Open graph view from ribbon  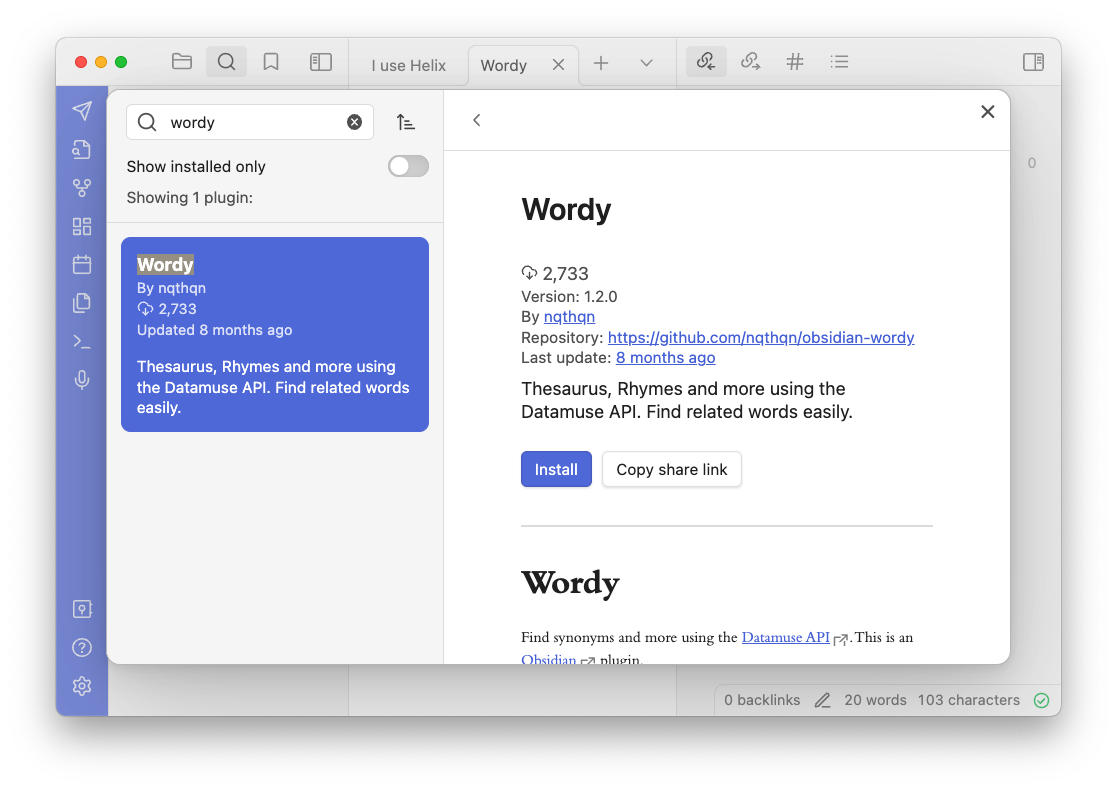tap(82, 188)
